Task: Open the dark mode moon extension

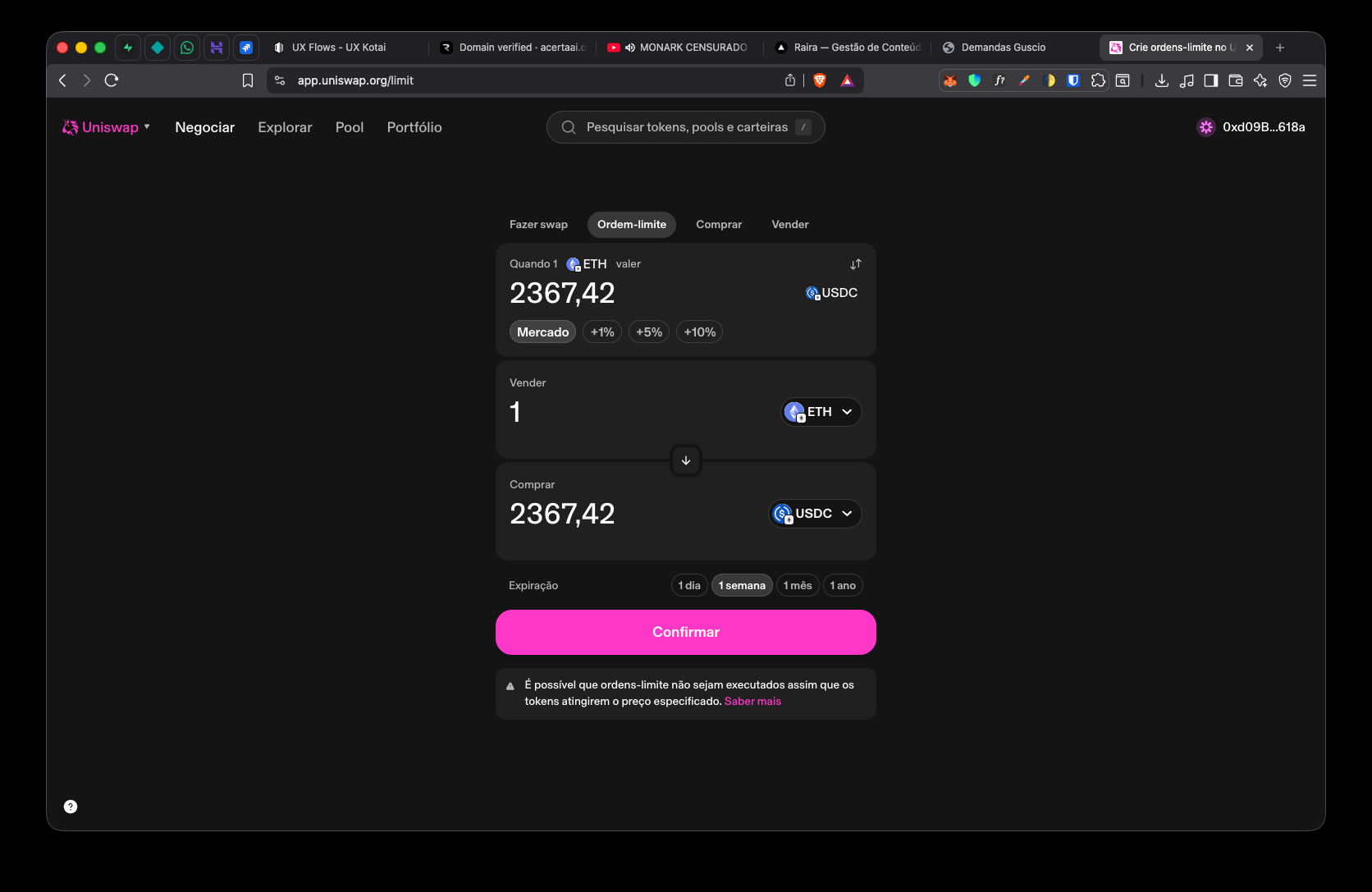Action: click(x=1049, y=80)
